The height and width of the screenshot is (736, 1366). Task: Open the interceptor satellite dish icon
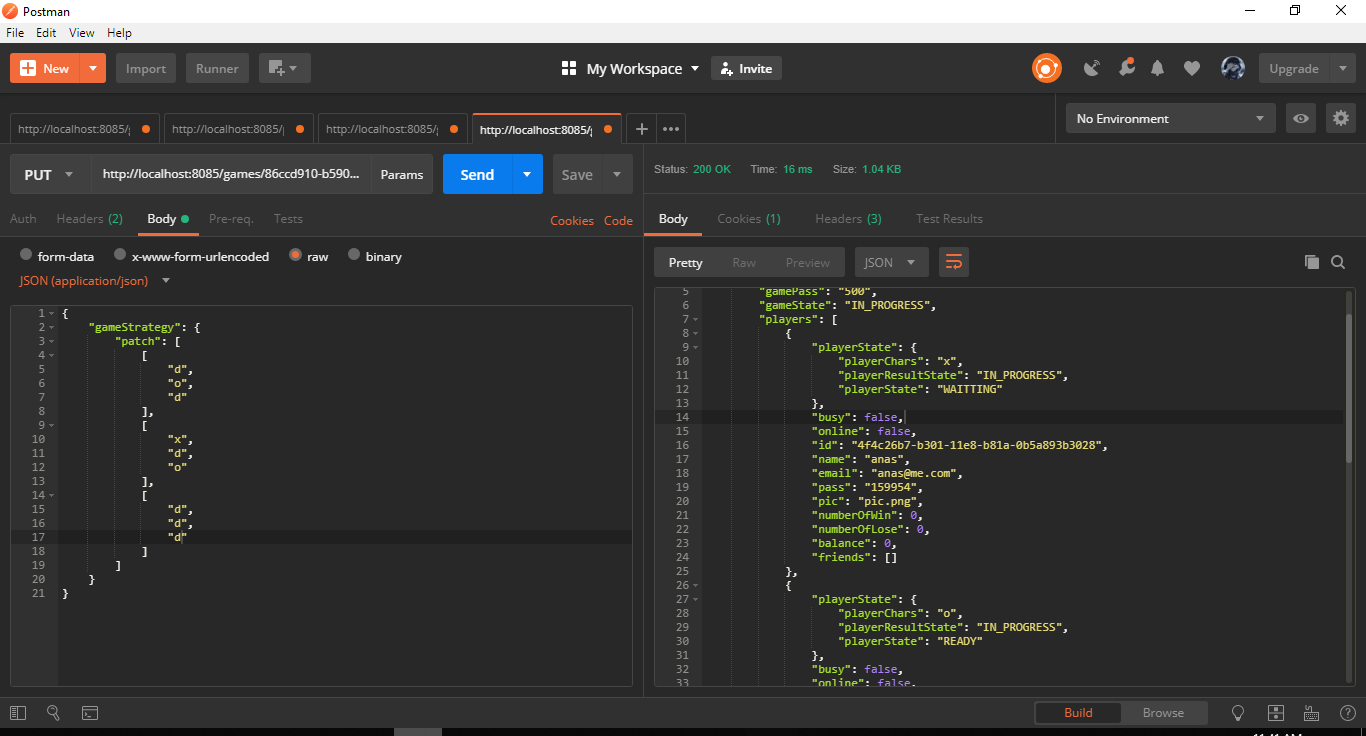[x=1092, y=68]
